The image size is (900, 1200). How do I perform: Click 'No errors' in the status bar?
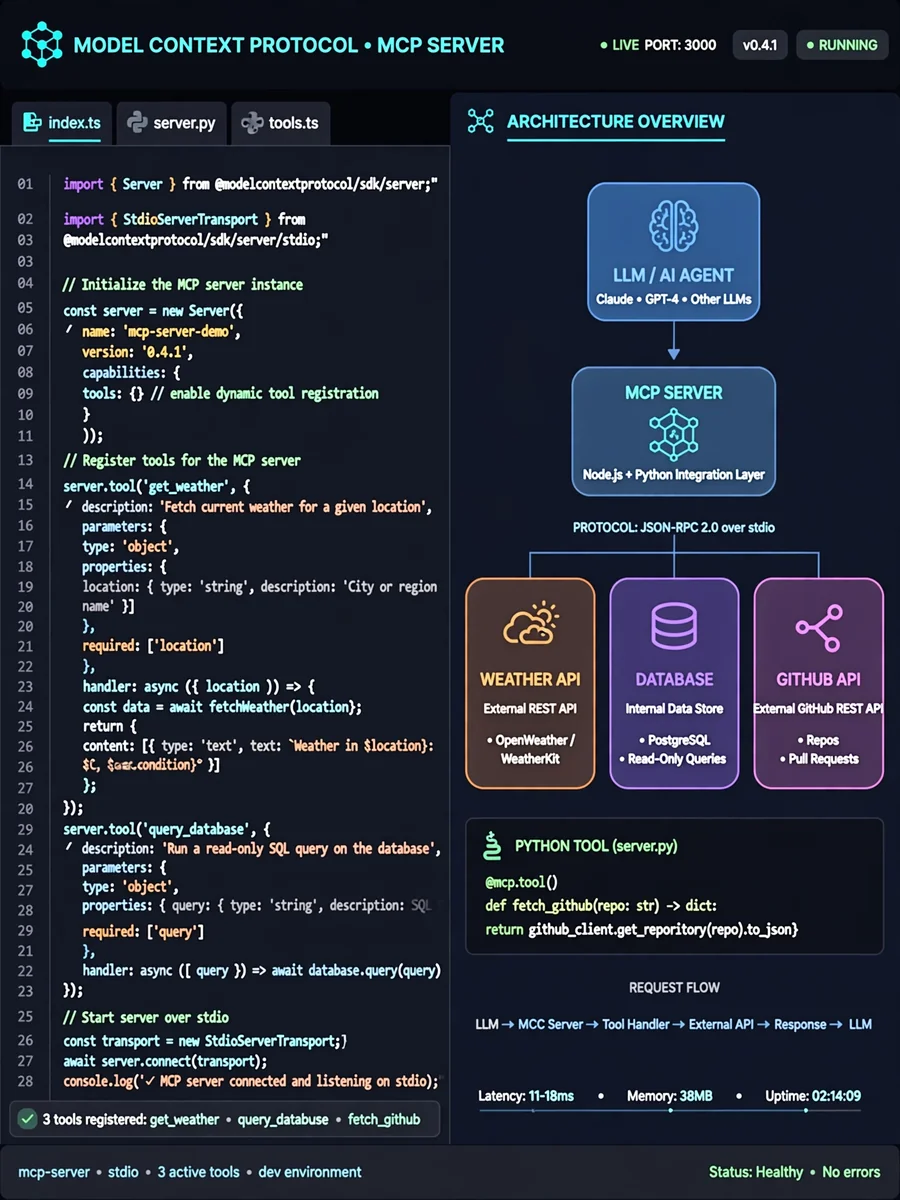tap(851, 1172)
